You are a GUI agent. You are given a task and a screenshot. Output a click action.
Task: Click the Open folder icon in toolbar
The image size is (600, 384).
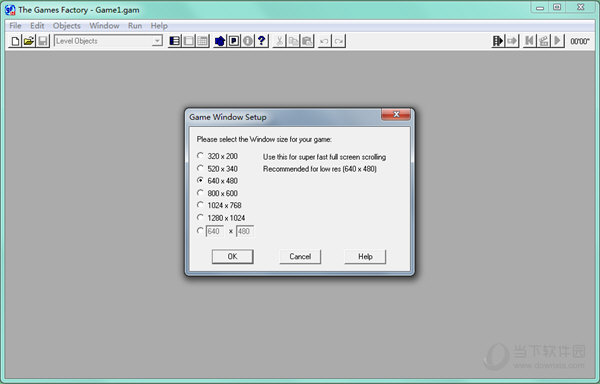point(29,41)
